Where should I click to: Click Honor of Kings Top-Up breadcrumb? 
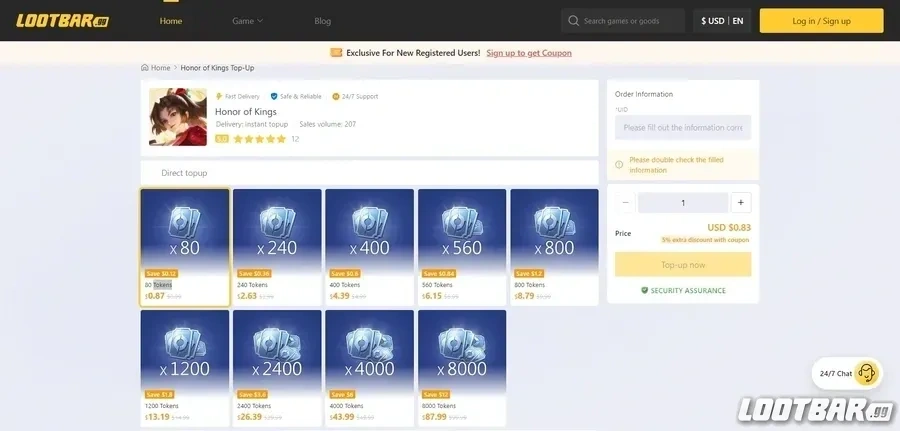217,68
